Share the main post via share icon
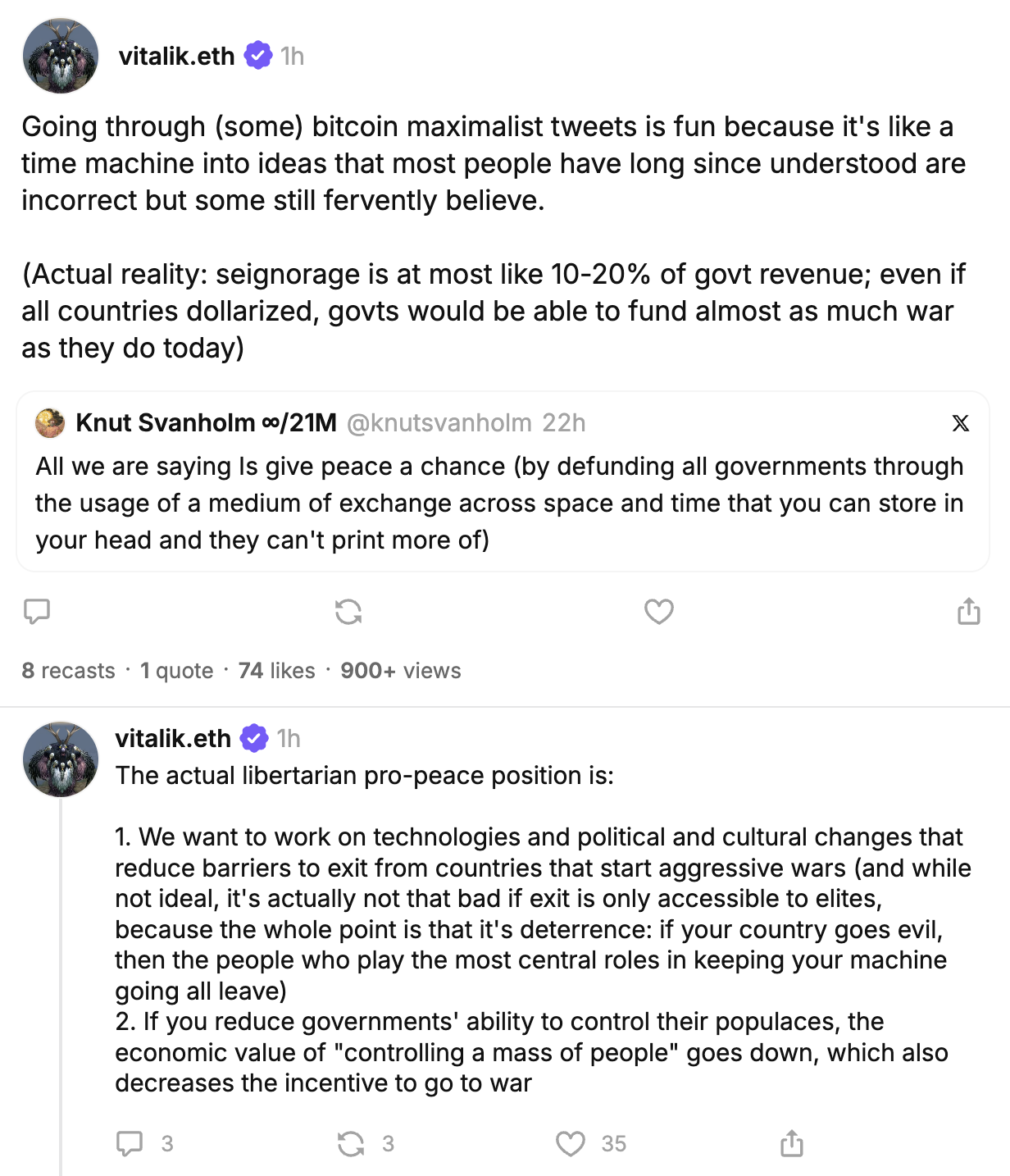The image size is (1010, 1176). (x=969, y=611)
